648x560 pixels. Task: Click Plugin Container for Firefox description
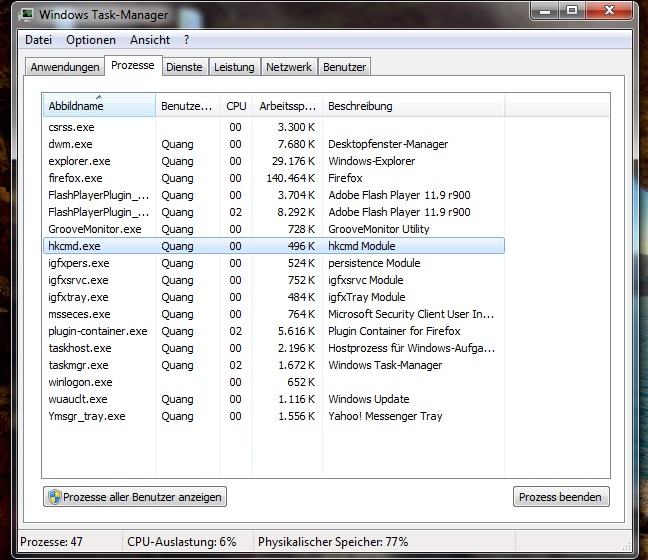[394, 331]
